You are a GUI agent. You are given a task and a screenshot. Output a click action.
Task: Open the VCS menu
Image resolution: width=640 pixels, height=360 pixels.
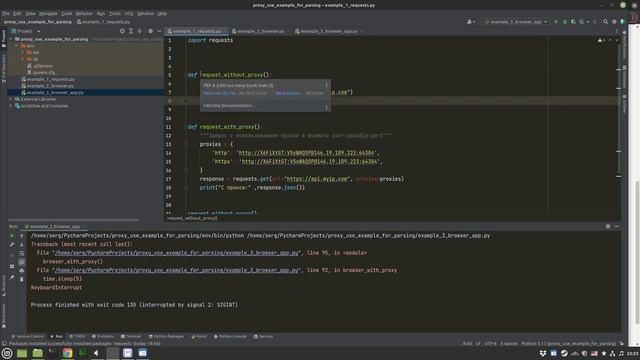pos(129,13)
